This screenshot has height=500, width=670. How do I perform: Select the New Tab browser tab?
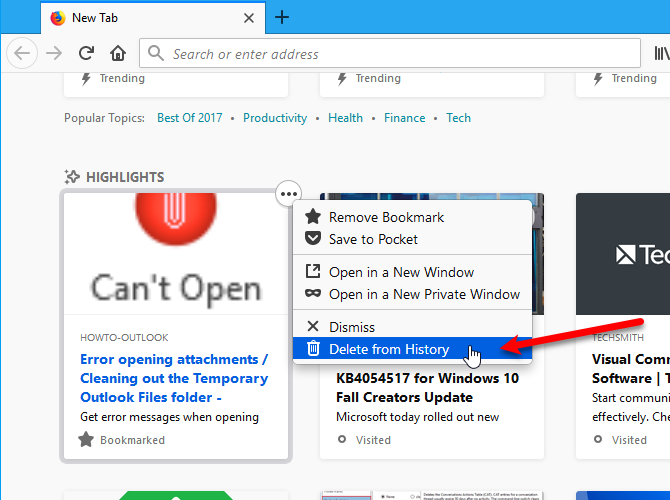153,18
